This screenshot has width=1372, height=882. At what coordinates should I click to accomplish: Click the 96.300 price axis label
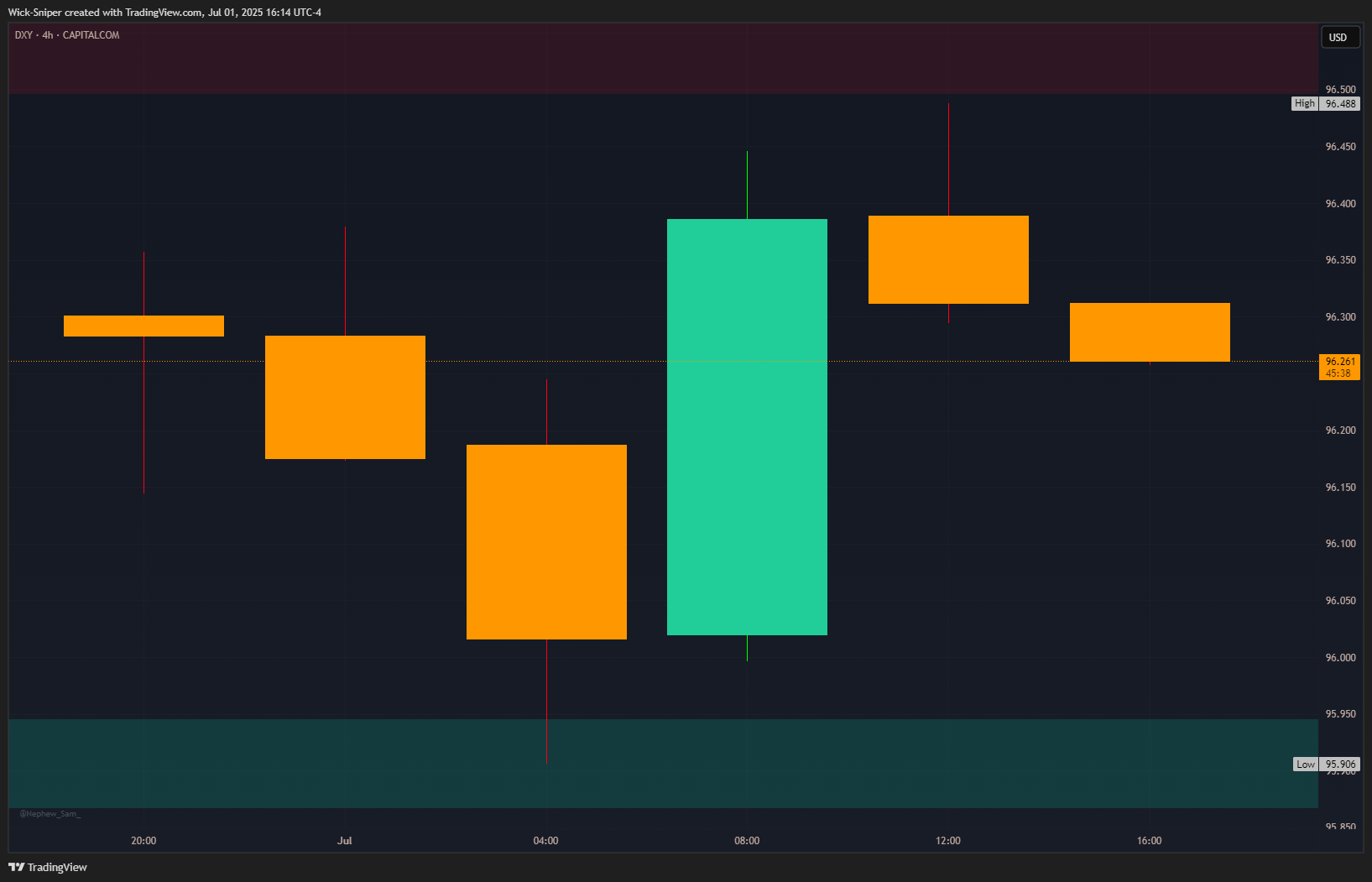[x=1340, y=317]
